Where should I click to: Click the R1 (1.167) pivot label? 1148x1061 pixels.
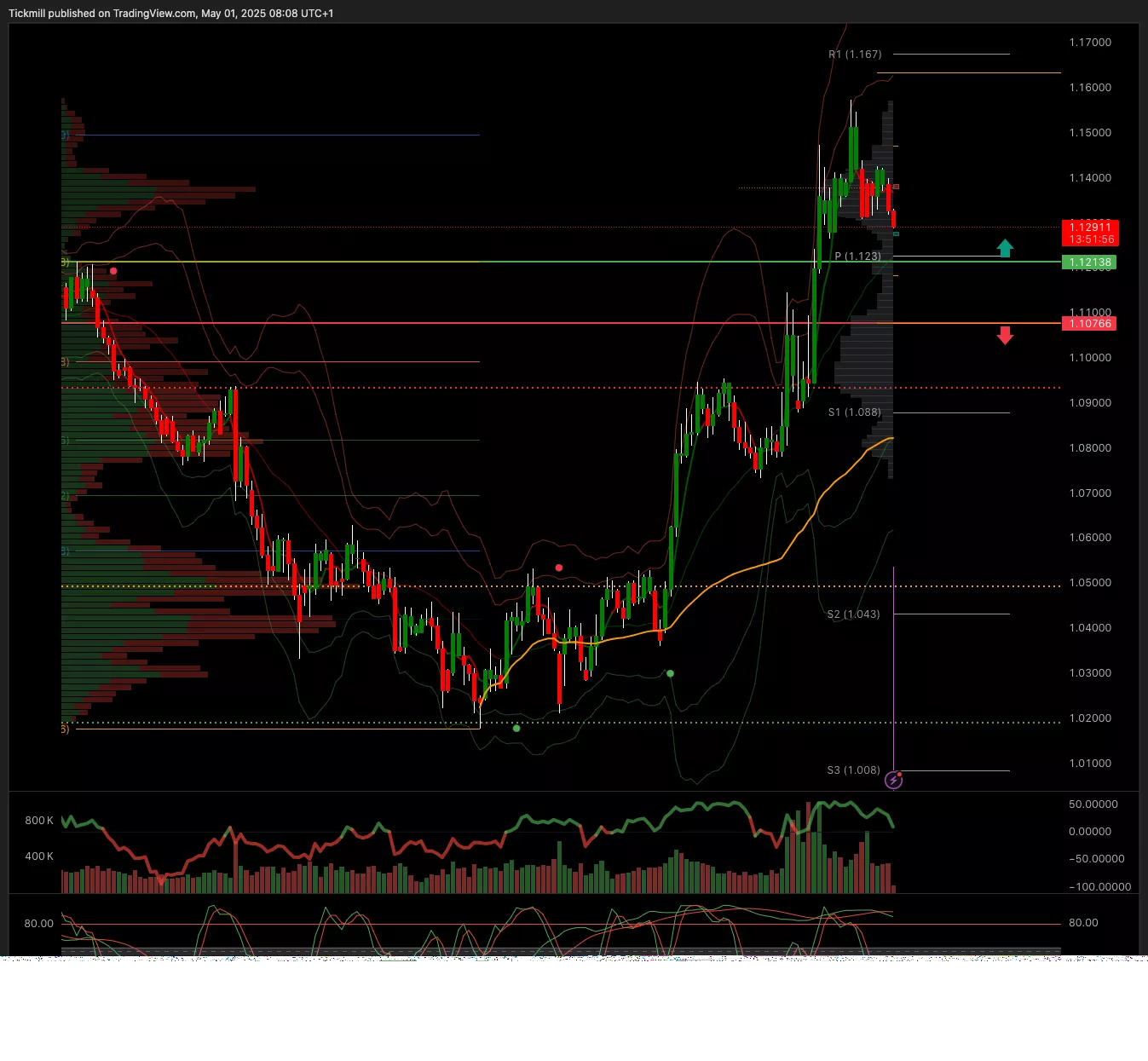[x=854, y=55]
